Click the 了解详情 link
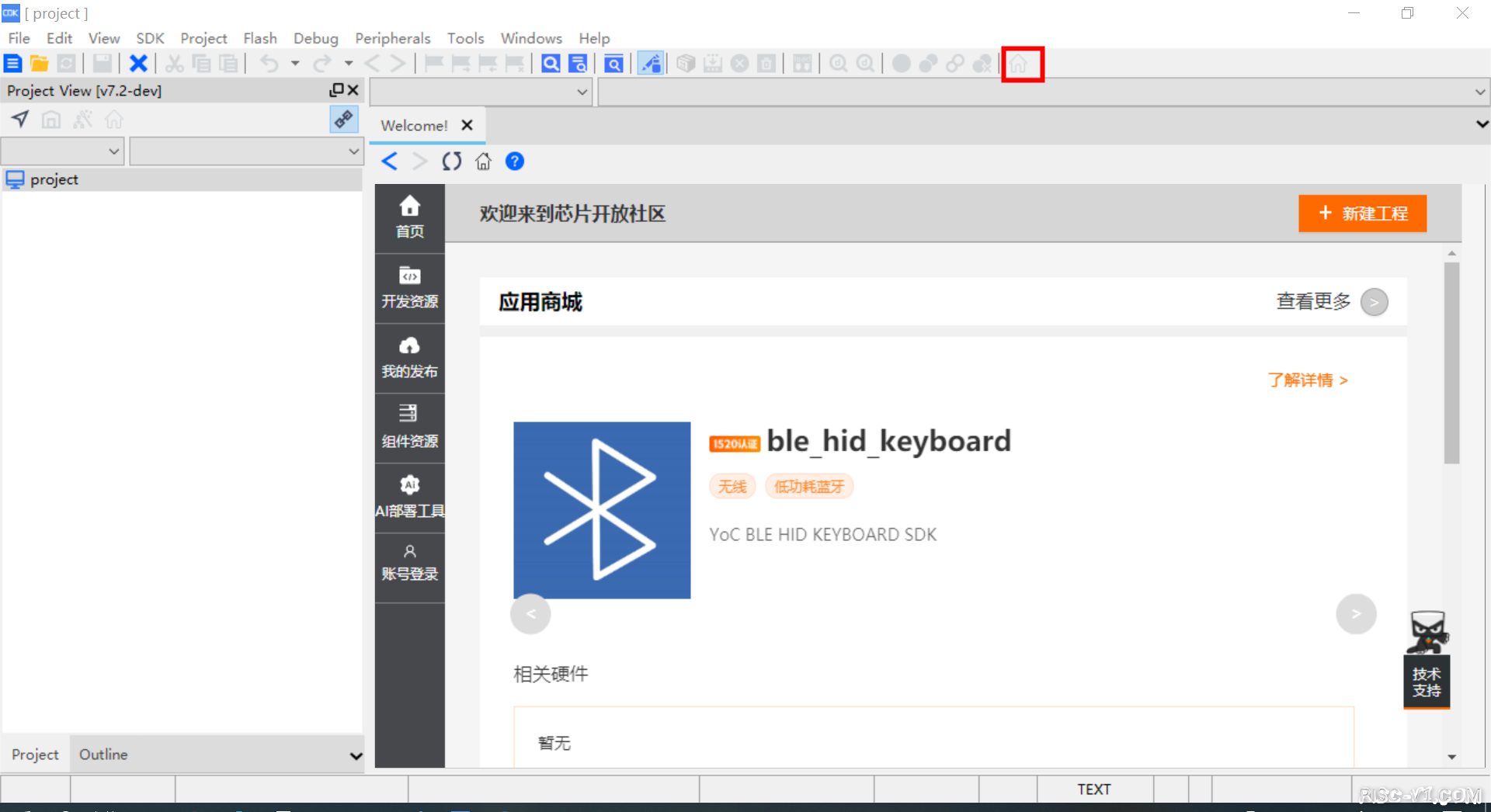The height and width of the screenshot is (812, 1491). 1308,380
